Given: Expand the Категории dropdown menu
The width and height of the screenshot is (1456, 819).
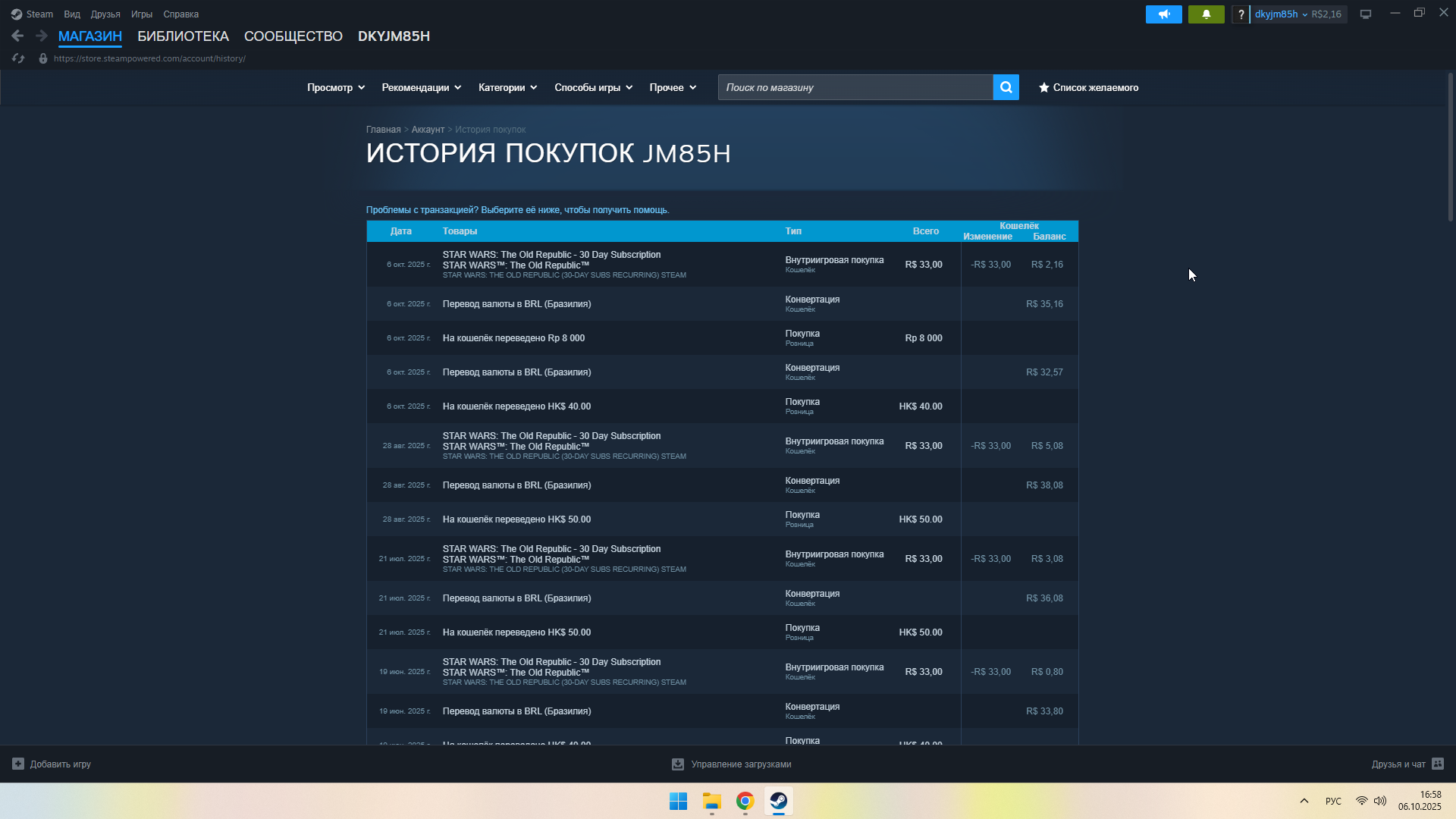Looking at the screenshot, I should point(507,87).
